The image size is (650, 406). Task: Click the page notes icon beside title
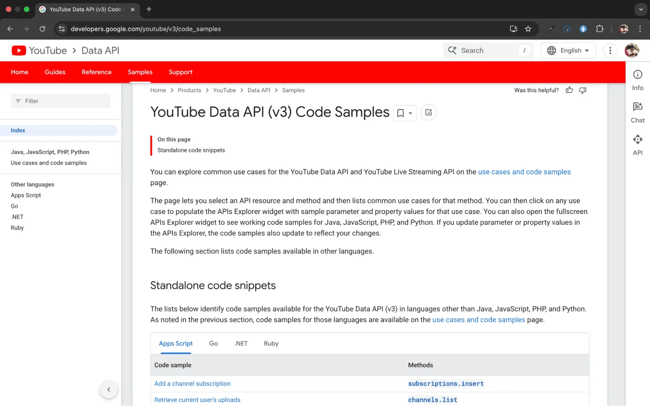(x=428, y=113)
